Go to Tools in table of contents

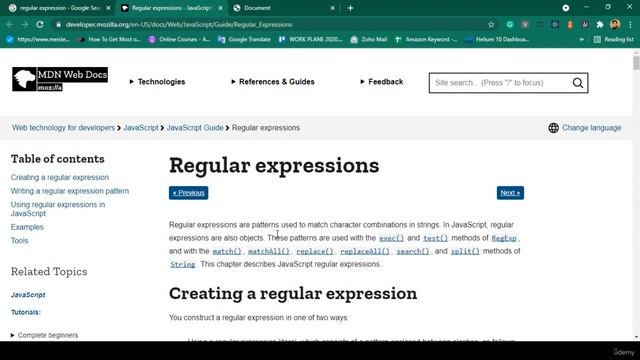19,240
